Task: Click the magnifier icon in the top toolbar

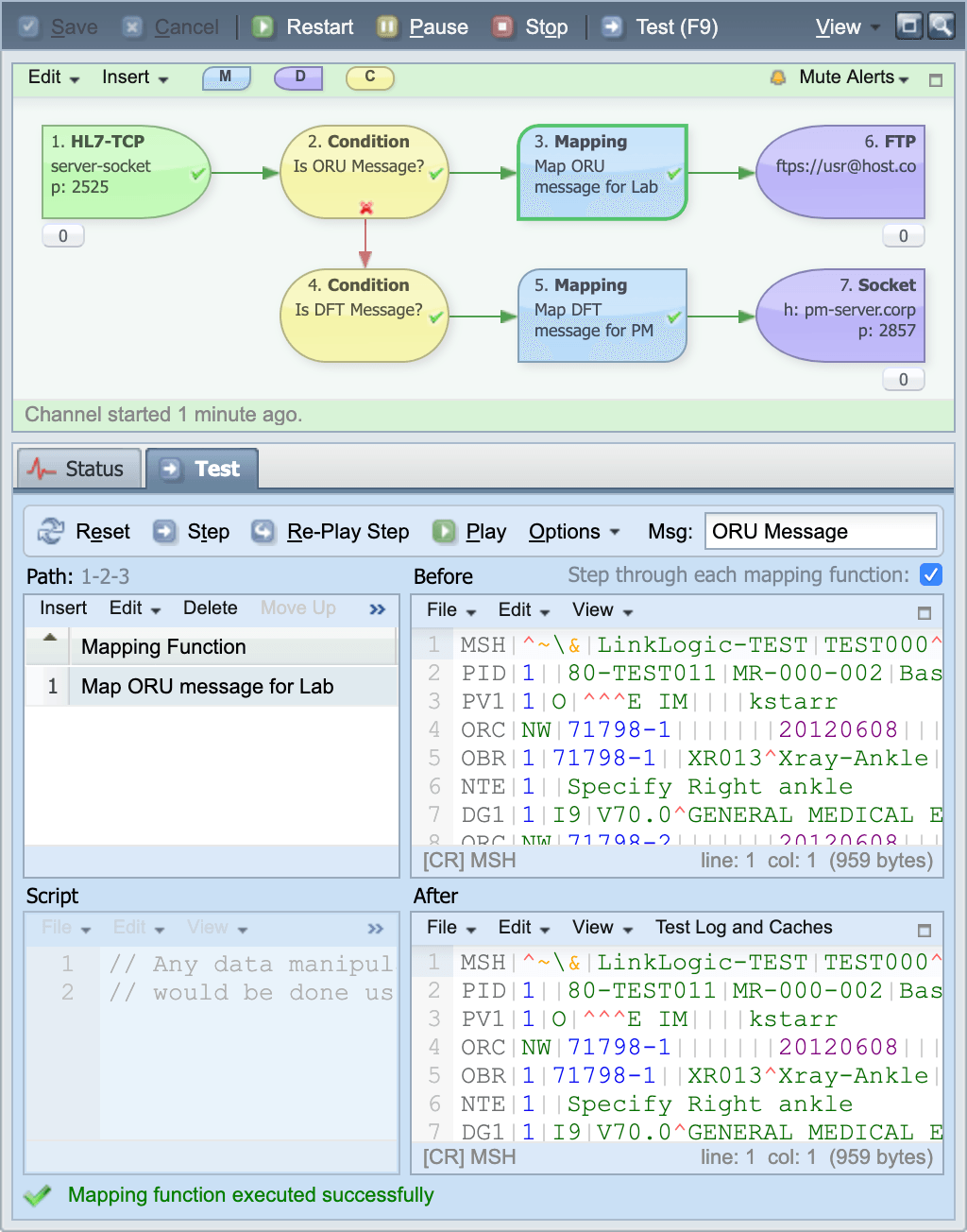Action: 942,26
